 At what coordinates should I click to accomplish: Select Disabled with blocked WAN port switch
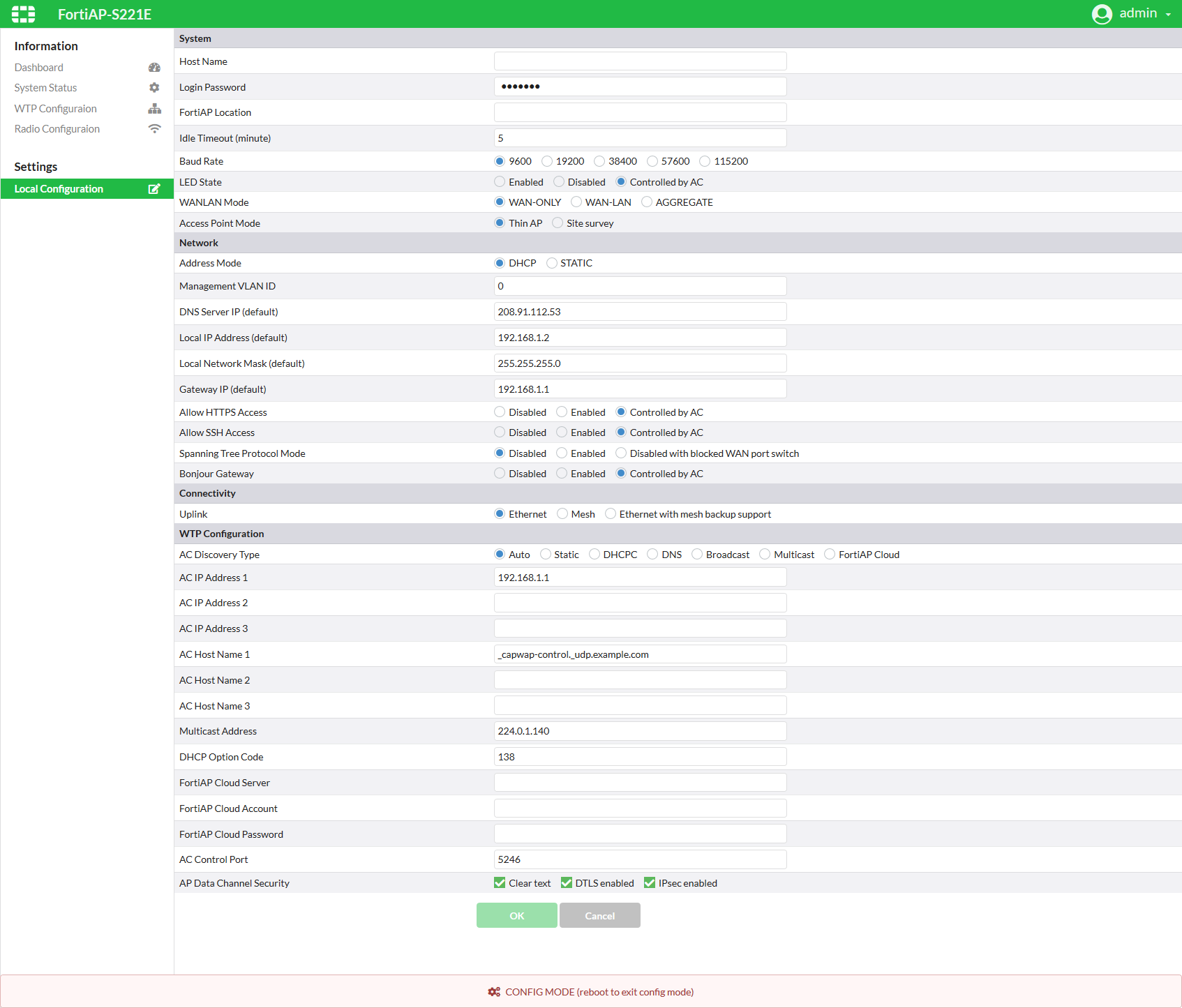(x=621, y=453)
